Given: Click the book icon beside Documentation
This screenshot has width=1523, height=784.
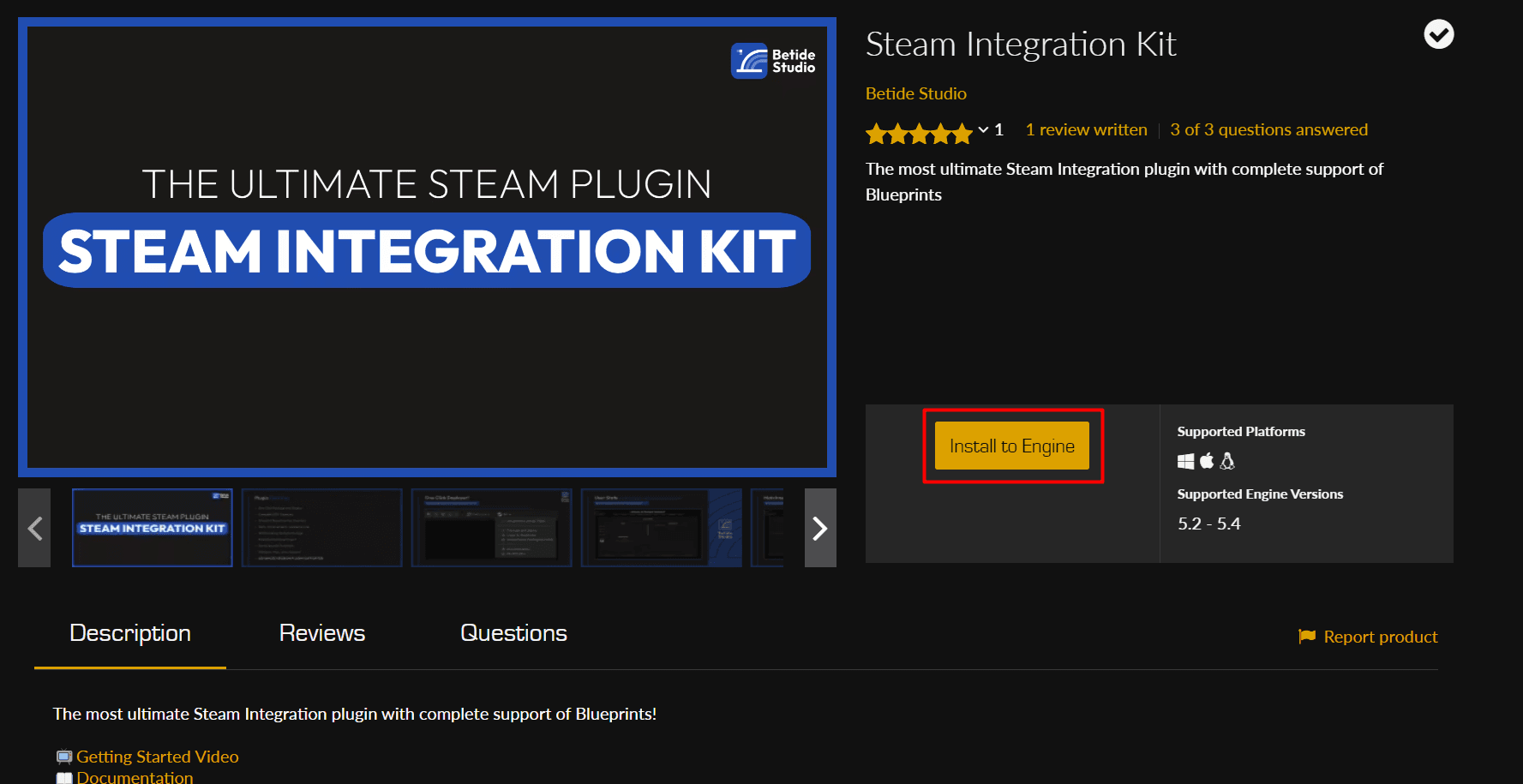Looking at the screenshot, I should tap(64, 778).
